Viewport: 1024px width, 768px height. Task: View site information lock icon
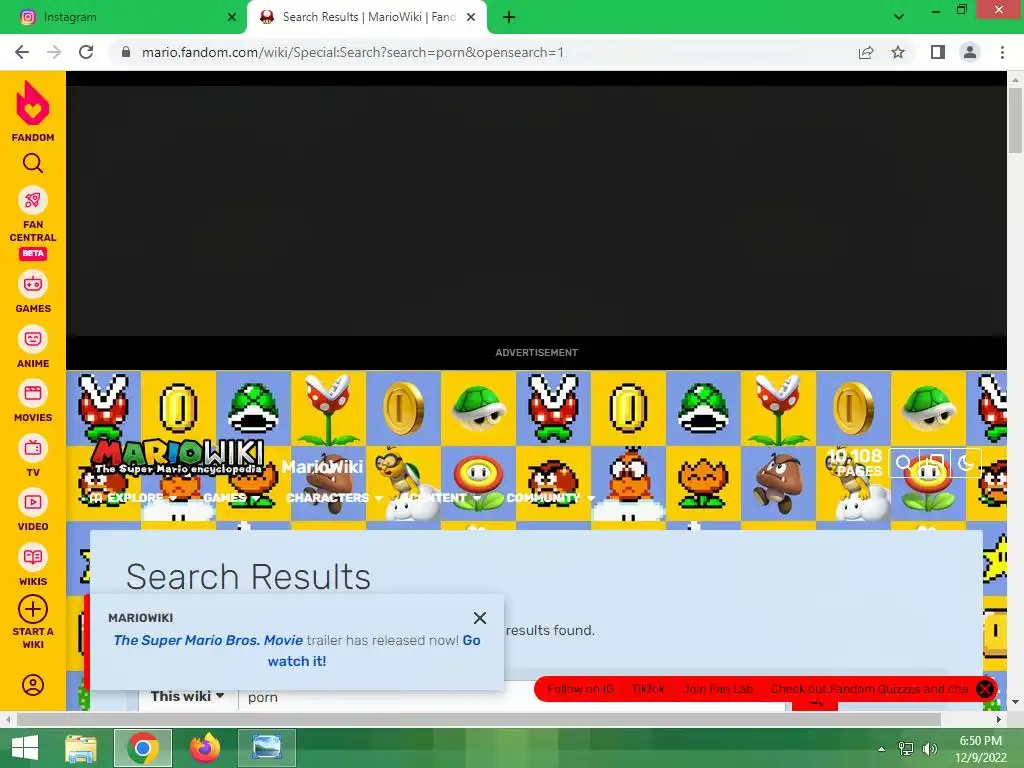126,52
